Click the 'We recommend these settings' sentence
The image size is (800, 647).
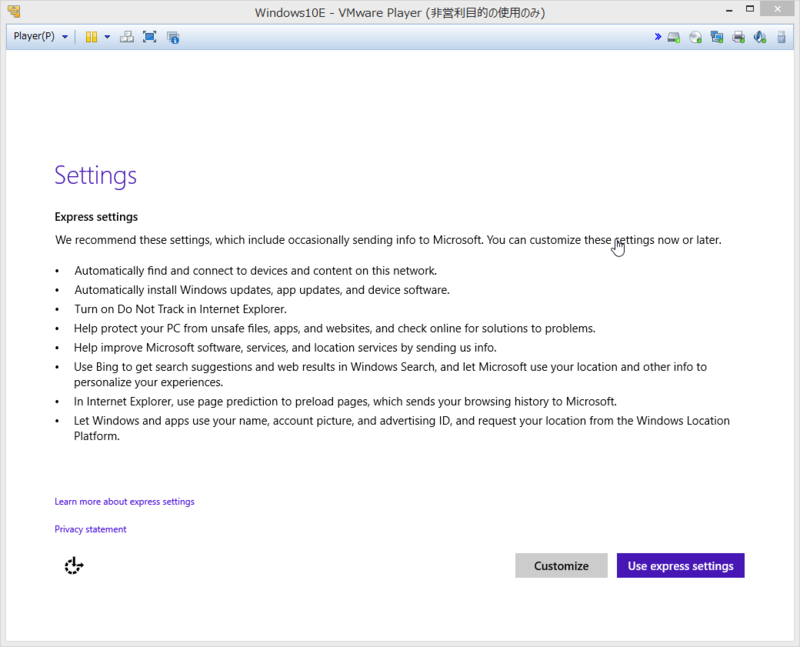(388, 240)
